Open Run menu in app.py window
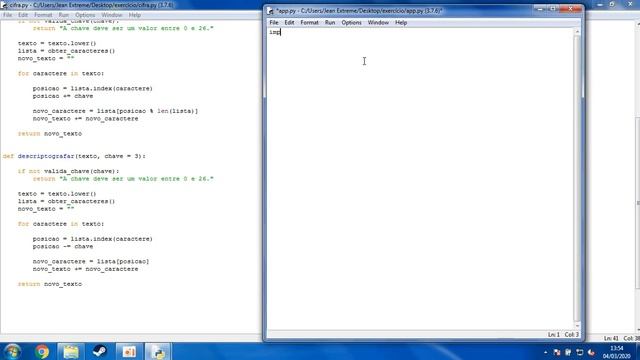640x360 pixels. click(x=330, y=22)
